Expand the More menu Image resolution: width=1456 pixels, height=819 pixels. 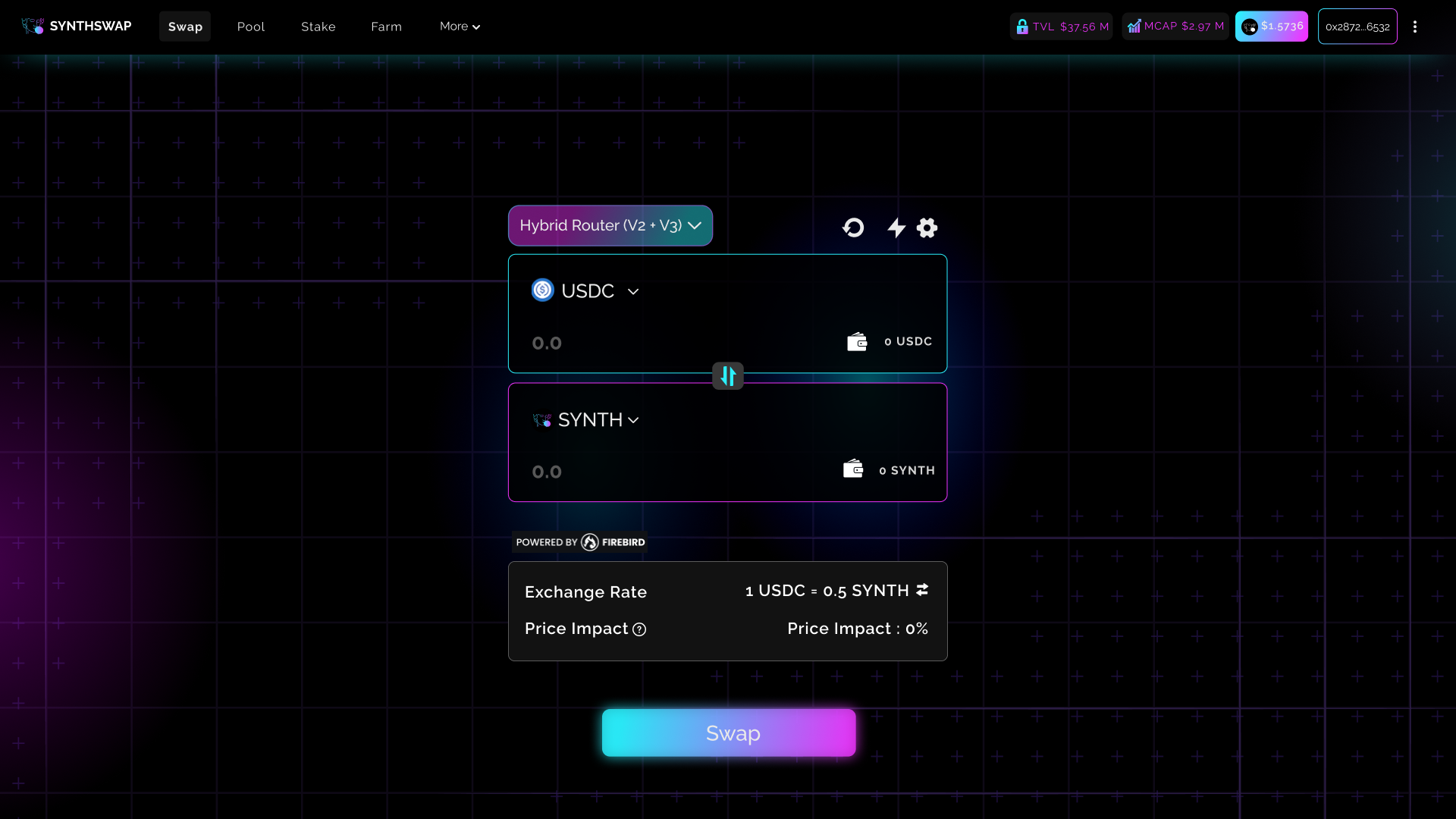pos(460,27)
